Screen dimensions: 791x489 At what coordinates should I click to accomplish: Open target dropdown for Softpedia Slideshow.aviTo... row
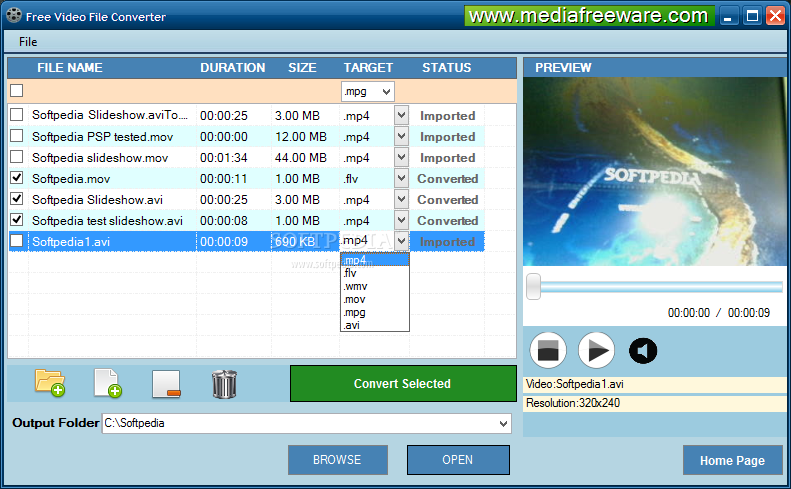click(401, 116)
